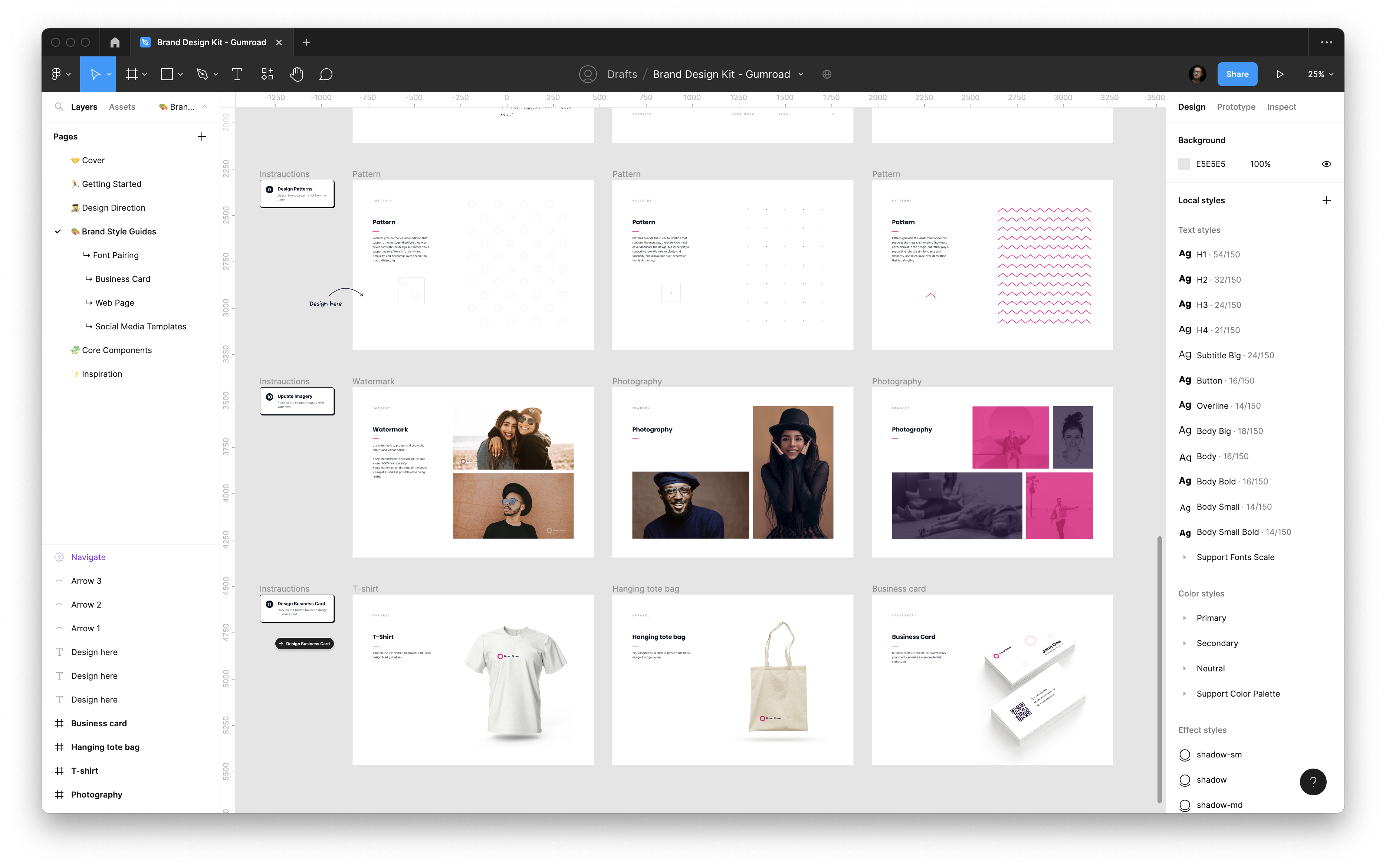Expand the Primary color styles
This screenshot has width=1386, height=868.
[x=1185, y=618]
